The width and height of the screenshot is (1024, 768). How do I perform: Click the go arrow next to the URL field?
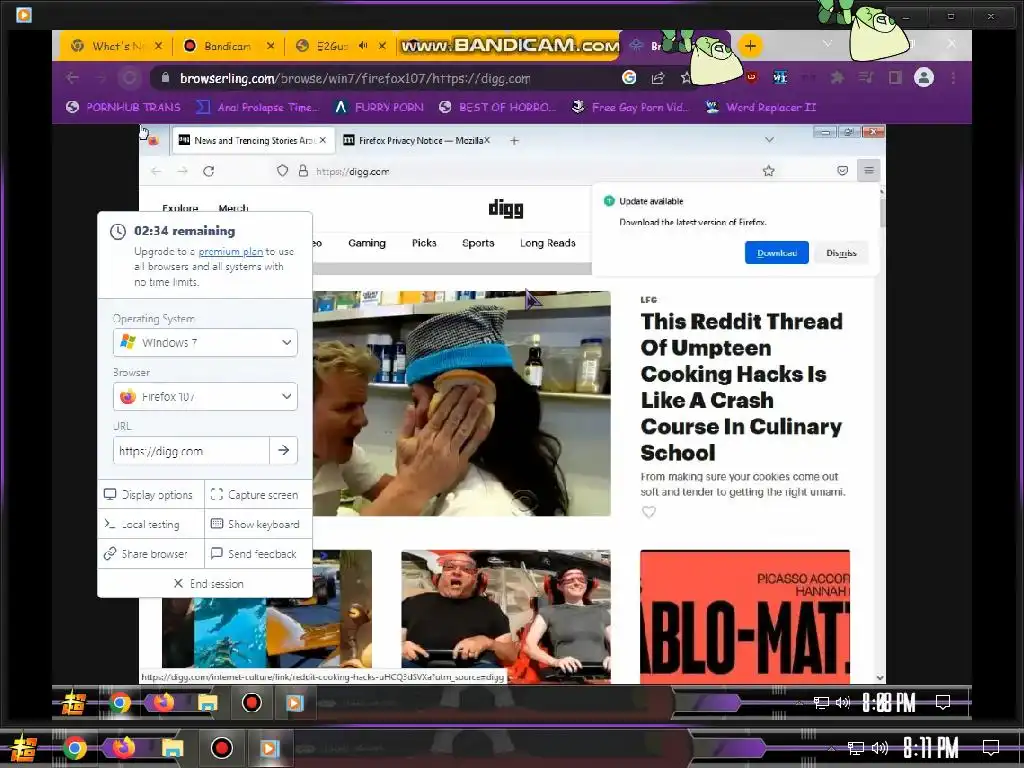tap(283, 450)
